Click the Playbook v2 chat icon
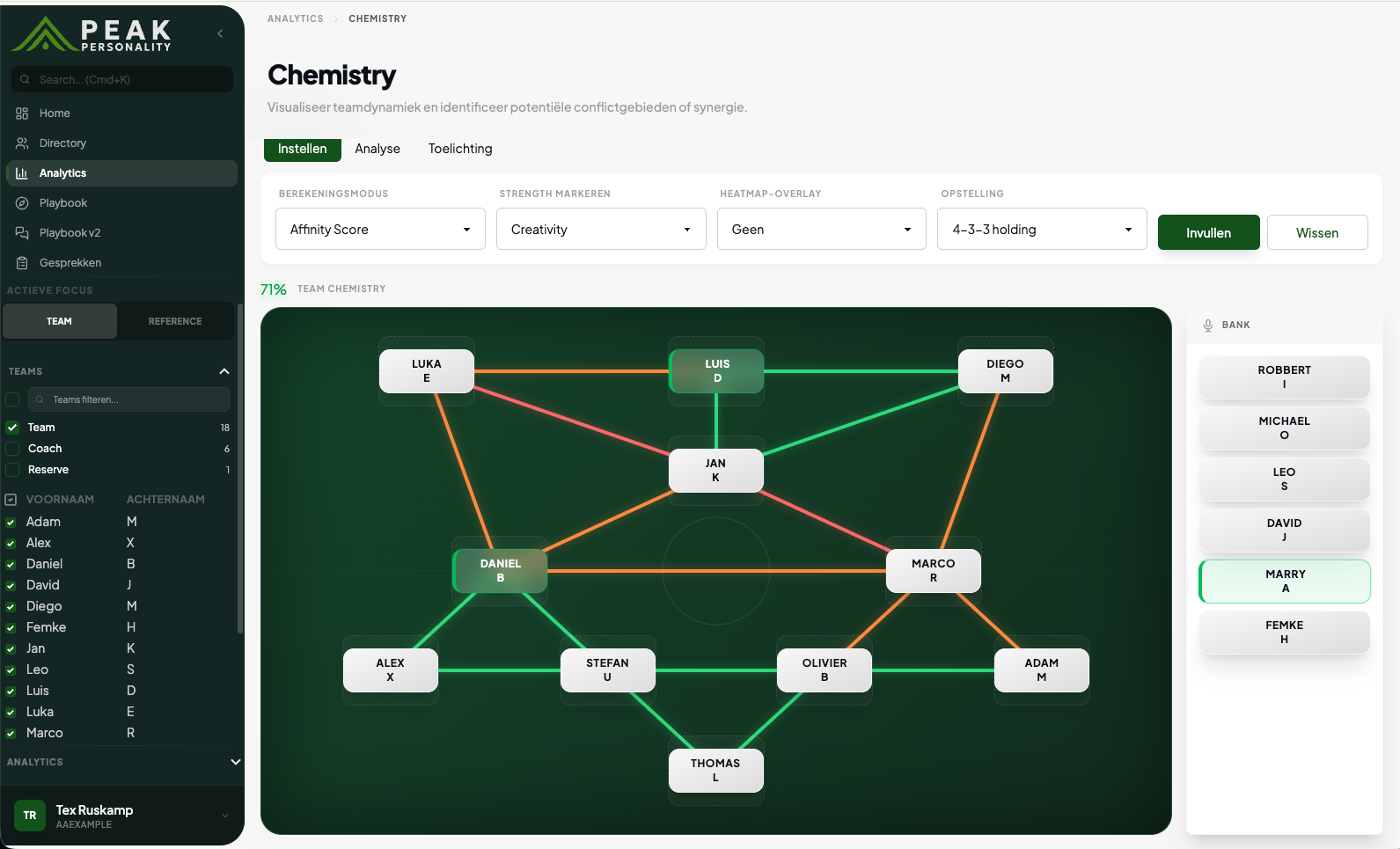1400x849 pixels. click(22, 233)
